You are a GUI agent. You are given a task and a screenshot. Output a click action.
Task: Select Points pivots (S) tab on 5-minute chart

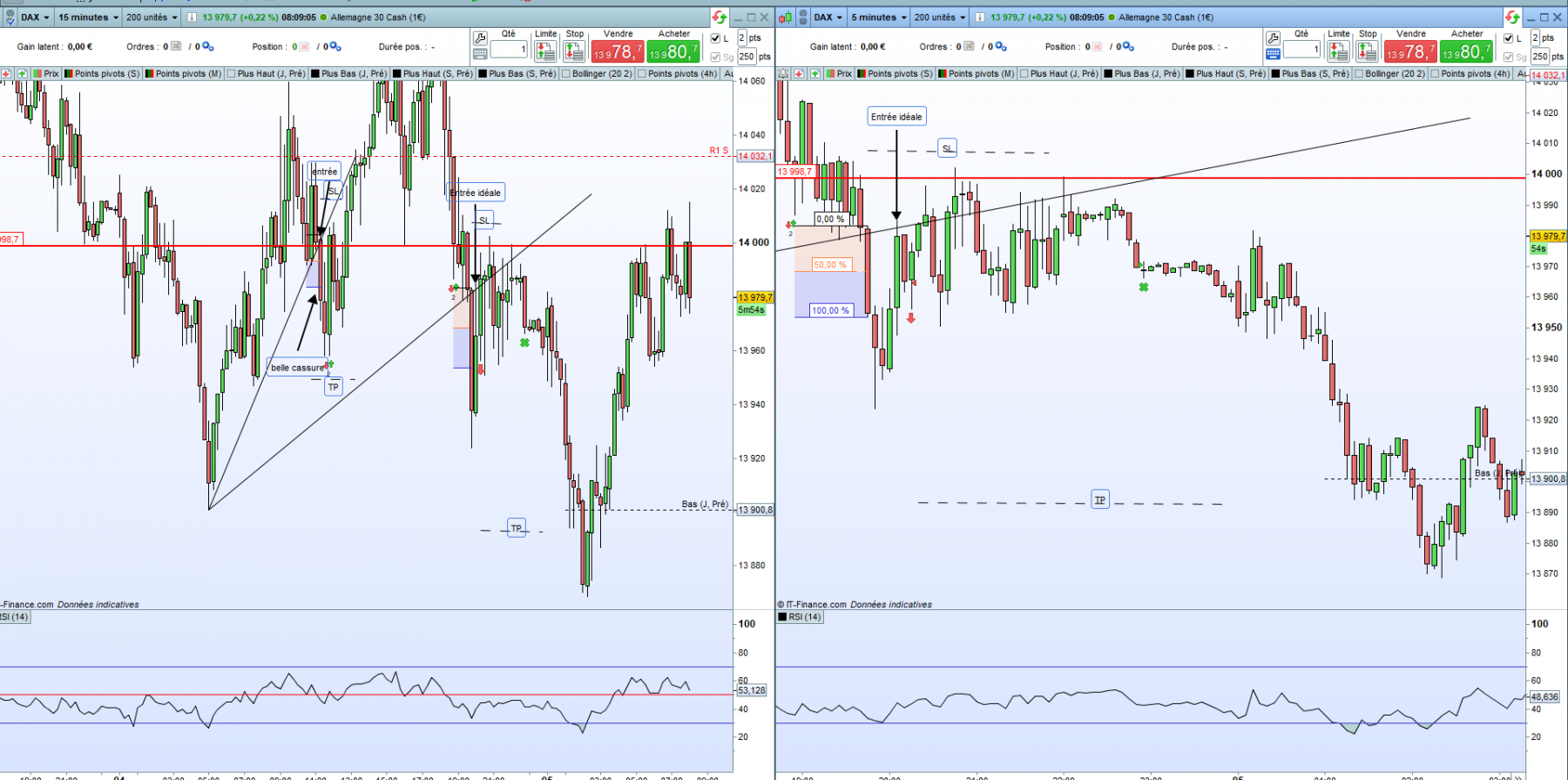click(x=895, y=74)
